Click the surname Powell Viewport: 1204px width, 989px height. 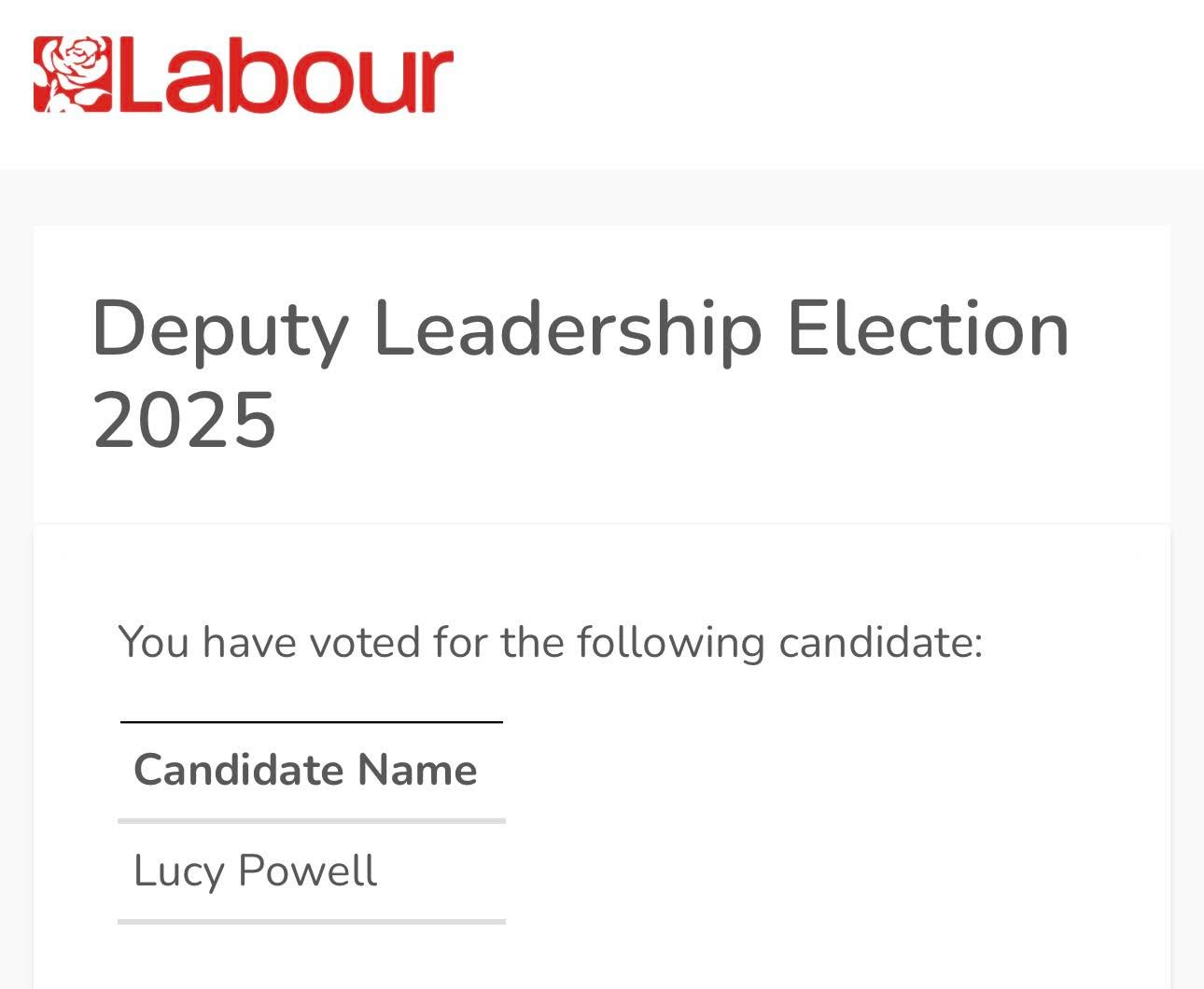(x=307, y=871)
